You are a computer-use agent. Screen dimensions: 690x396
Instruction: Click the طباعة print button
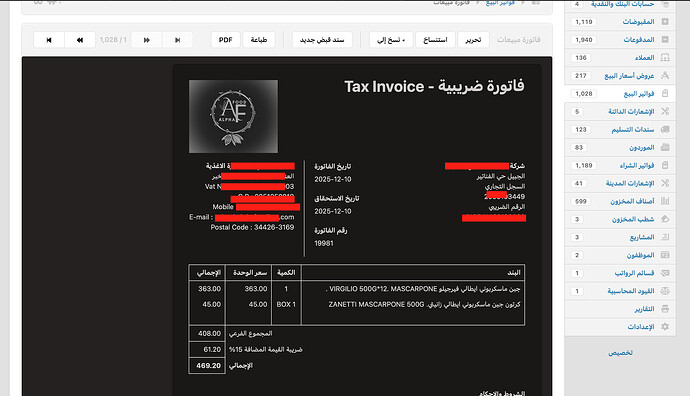pyautogui.click(x=259, y=40)
